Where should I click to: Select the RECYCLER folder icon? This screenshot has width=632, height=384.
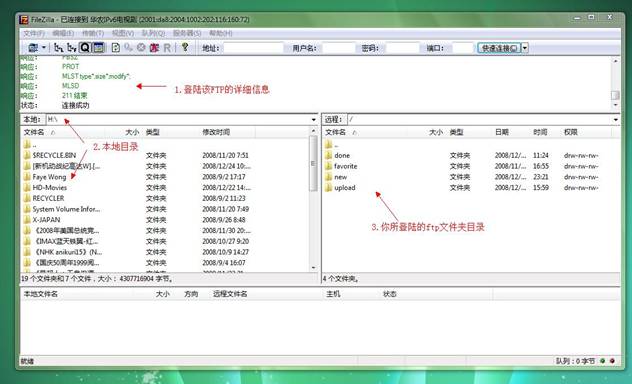point(27,198)
